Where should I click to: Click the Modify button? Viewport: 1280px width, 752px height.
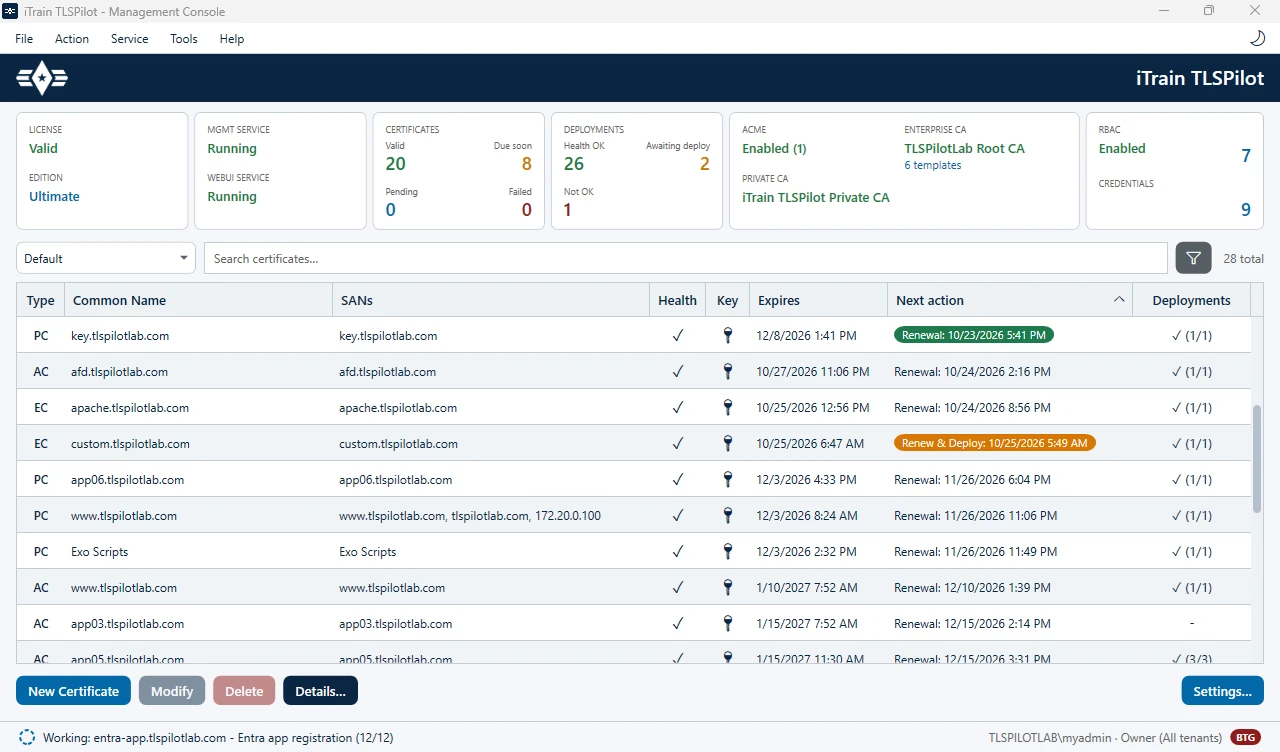tap(172, 691)
